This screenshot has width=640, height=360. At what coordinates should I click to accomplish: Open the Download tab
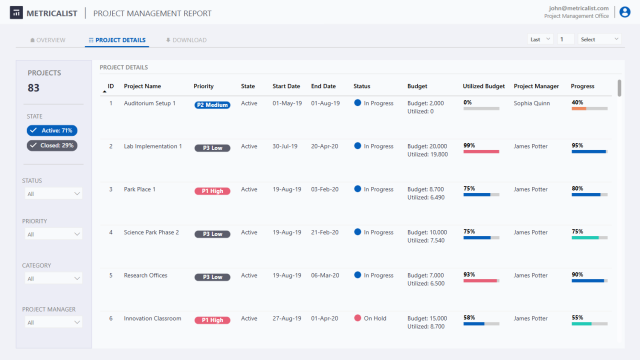click(186, 40)
